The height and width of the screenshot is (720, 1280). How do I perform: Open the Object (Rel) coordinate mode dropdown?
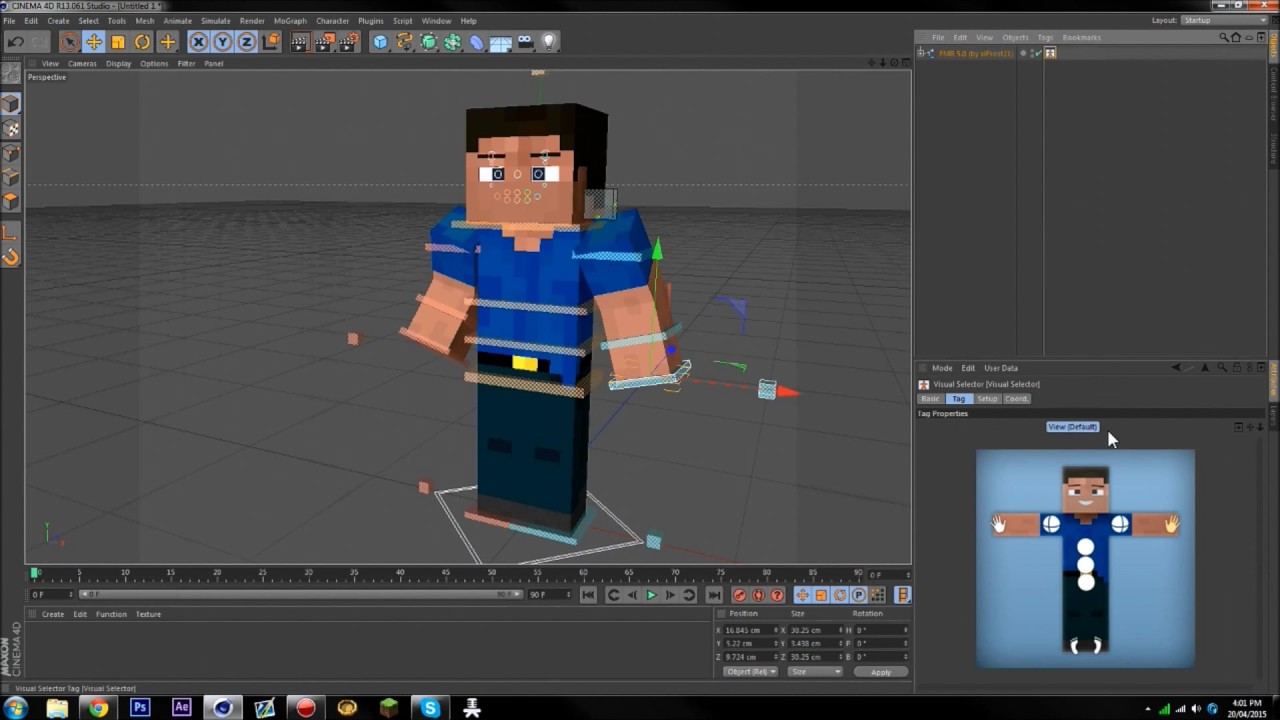751,672
